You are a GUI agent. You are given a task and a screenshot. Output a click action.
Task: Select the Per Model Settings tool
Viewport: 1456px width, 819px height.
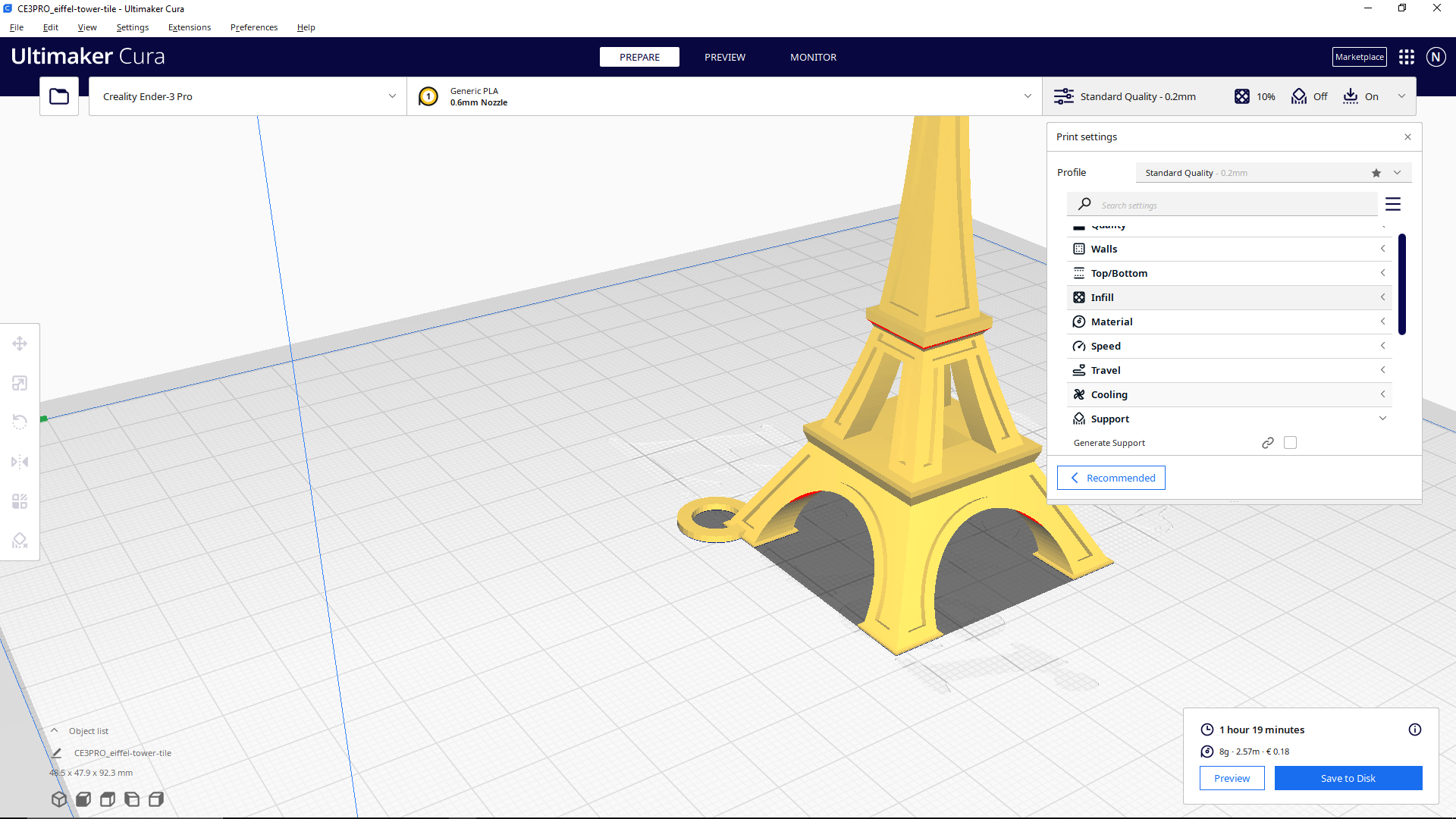click(x=20, y=501)
